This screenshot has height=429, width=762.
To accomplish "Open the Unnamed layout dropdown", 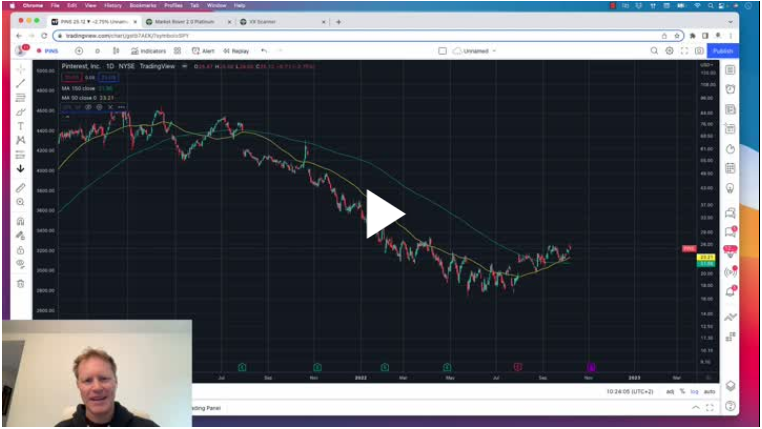I will [x=475, y=51].
